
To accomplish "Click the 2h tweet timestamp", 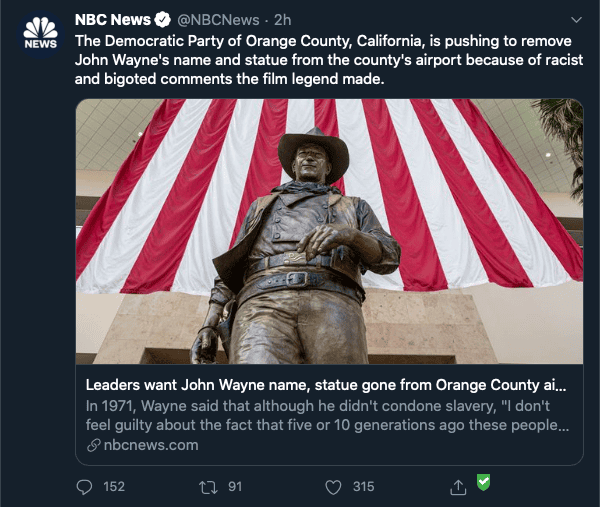I will 282,20.
